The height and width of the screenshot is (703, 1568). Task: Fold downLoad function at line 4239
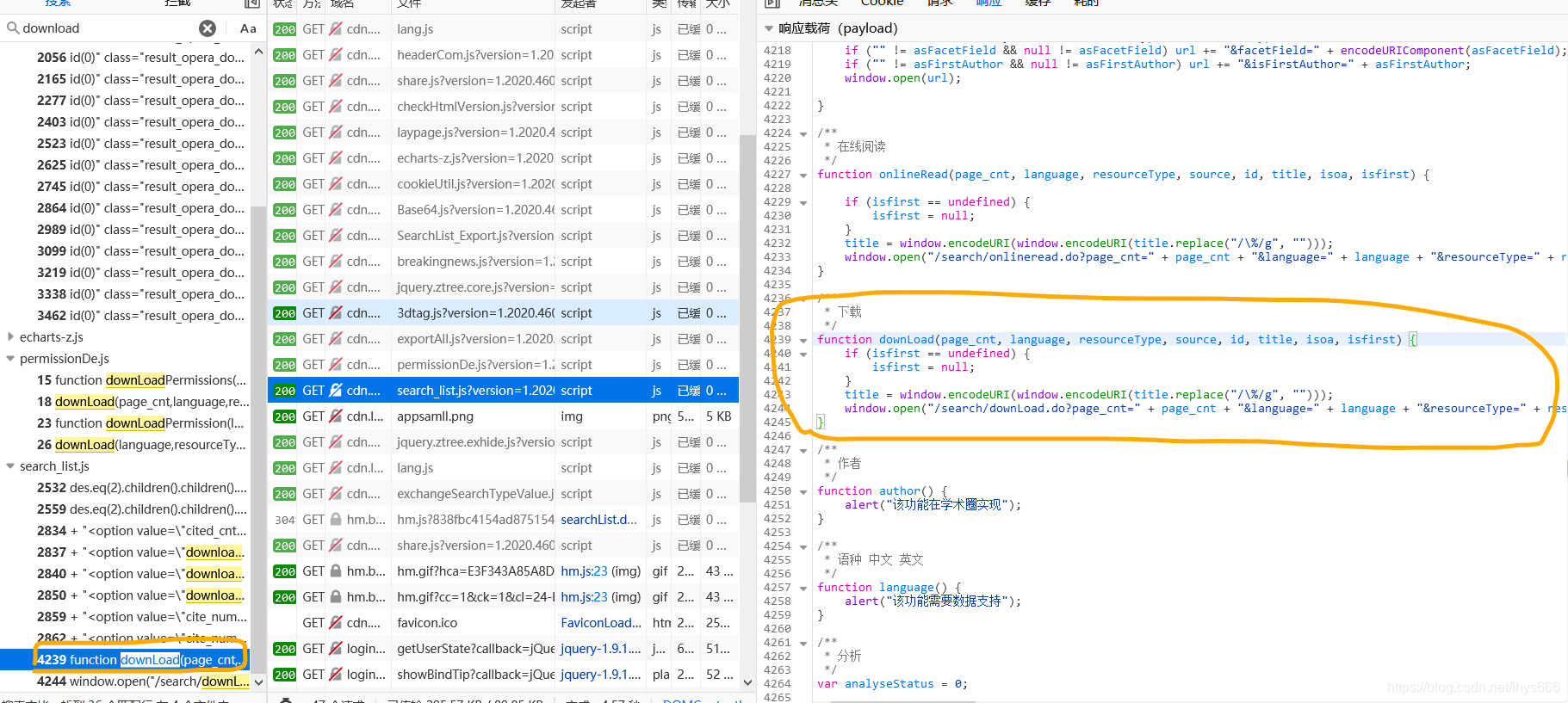[803, 340]
